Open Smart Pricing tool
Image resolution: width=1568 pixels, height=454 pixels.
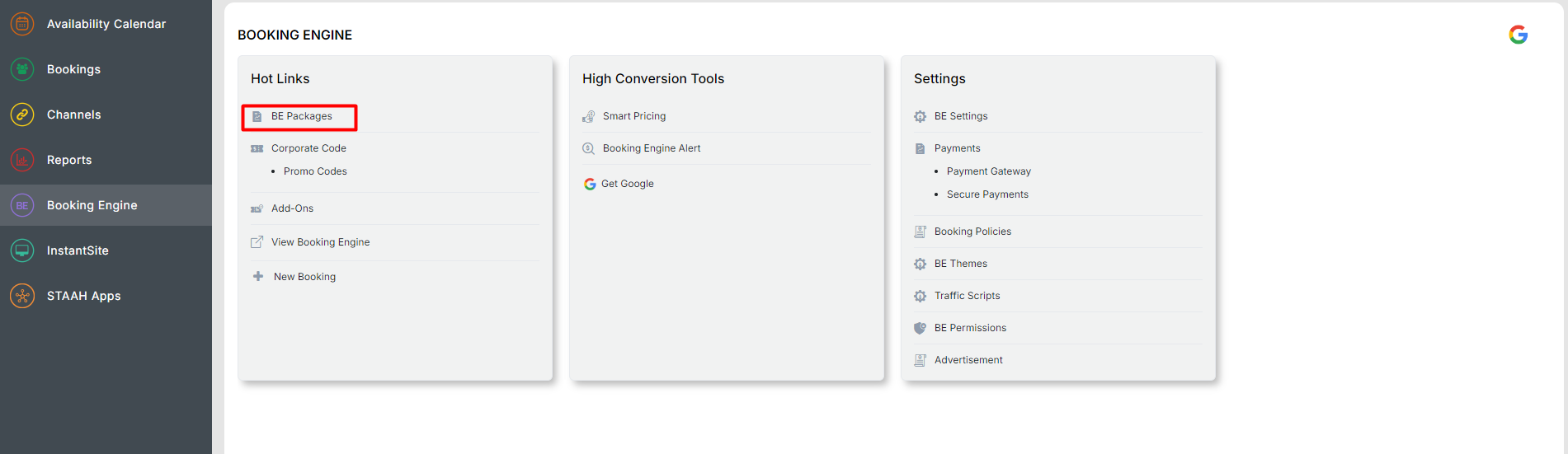[633, 116]
